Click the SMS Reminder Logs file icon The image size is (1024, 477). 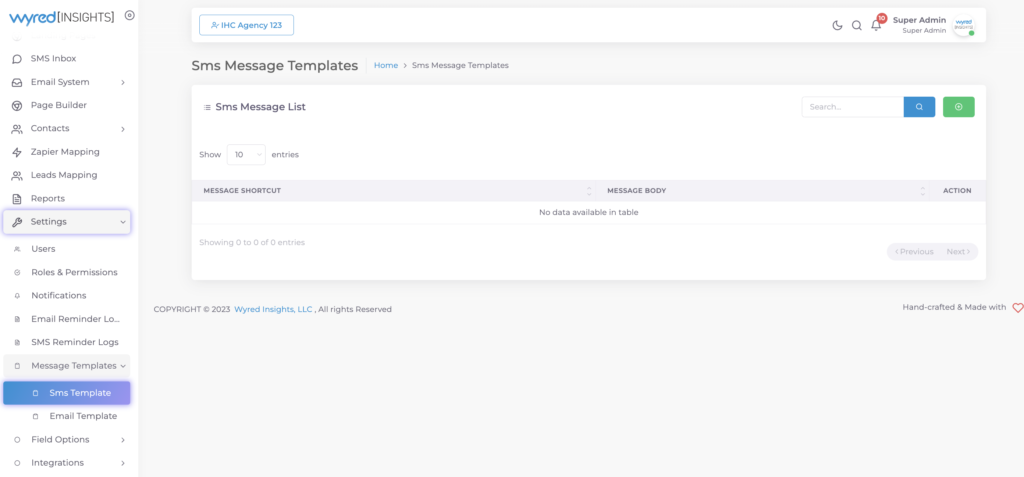click(x=17, y=342)
